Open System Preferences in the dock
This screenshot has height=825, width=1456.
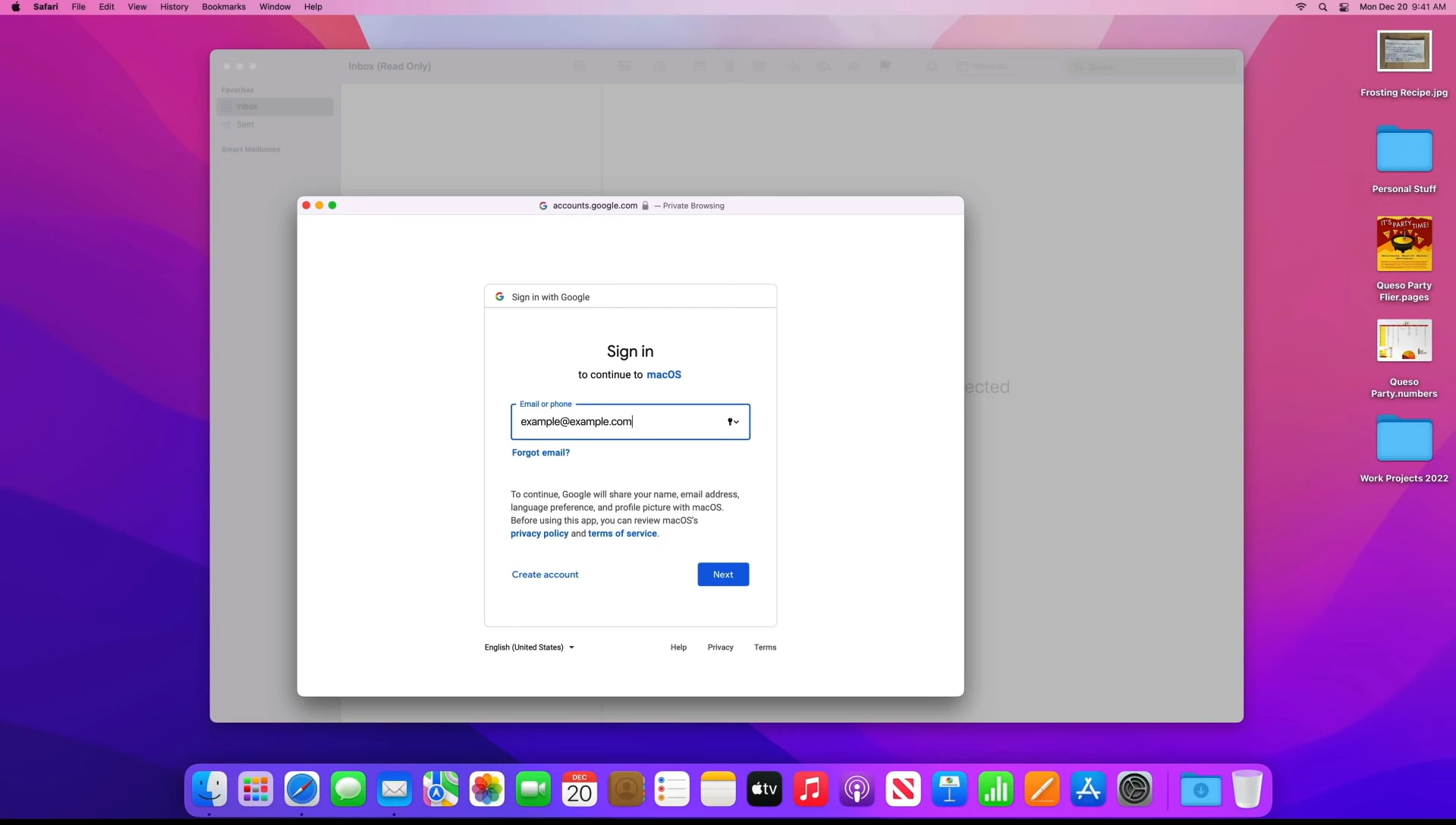pos(1135,789)
